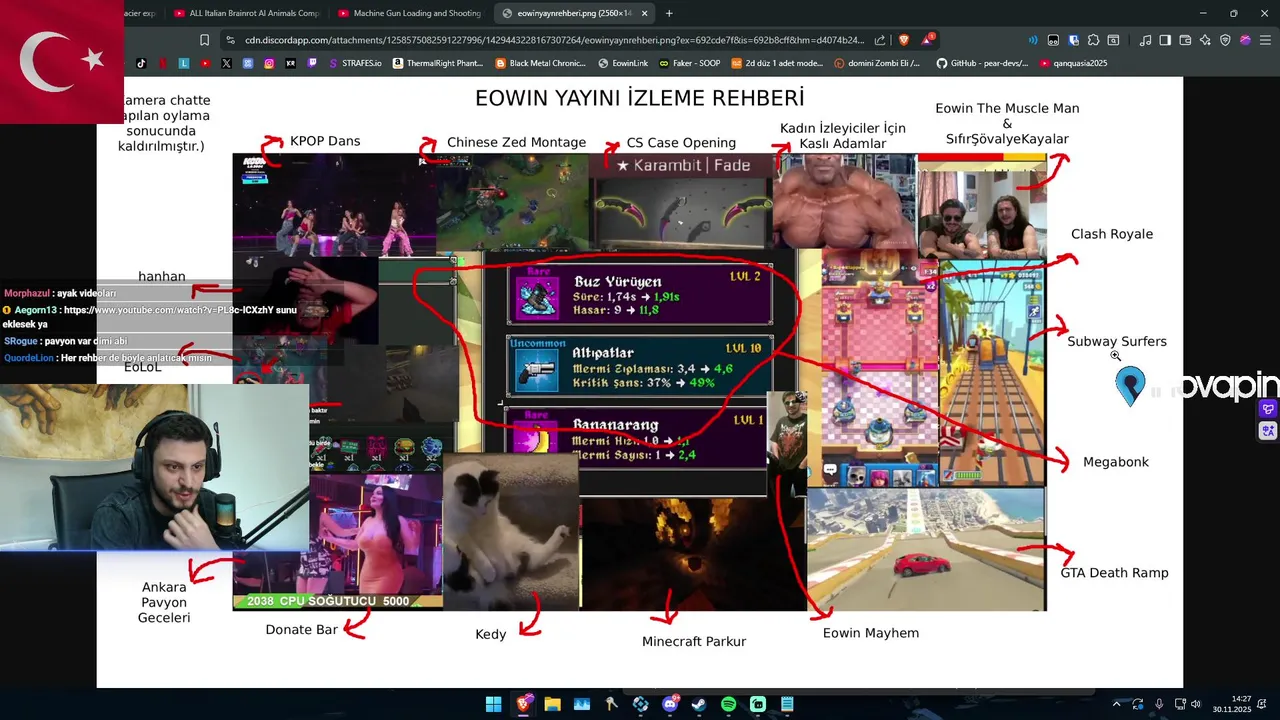Viewport: 1280px width, 720px height.
Task: Close the eowinyaynrehberi.png tab
Action: (644, 13)
